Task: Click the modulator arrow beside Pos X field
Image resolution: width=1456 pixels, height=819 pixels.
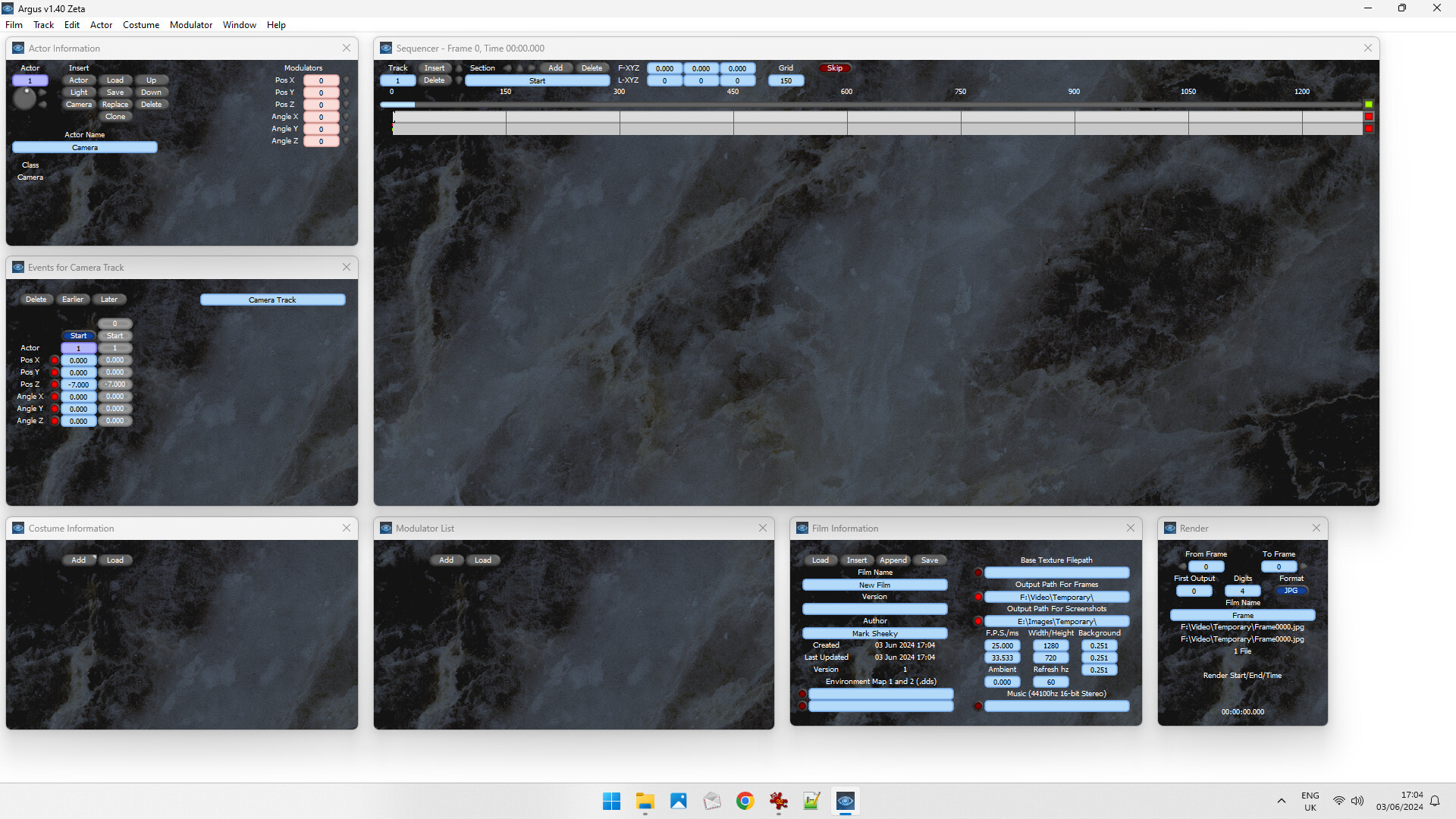Action: pyautogui.click(x=347, y=80)
